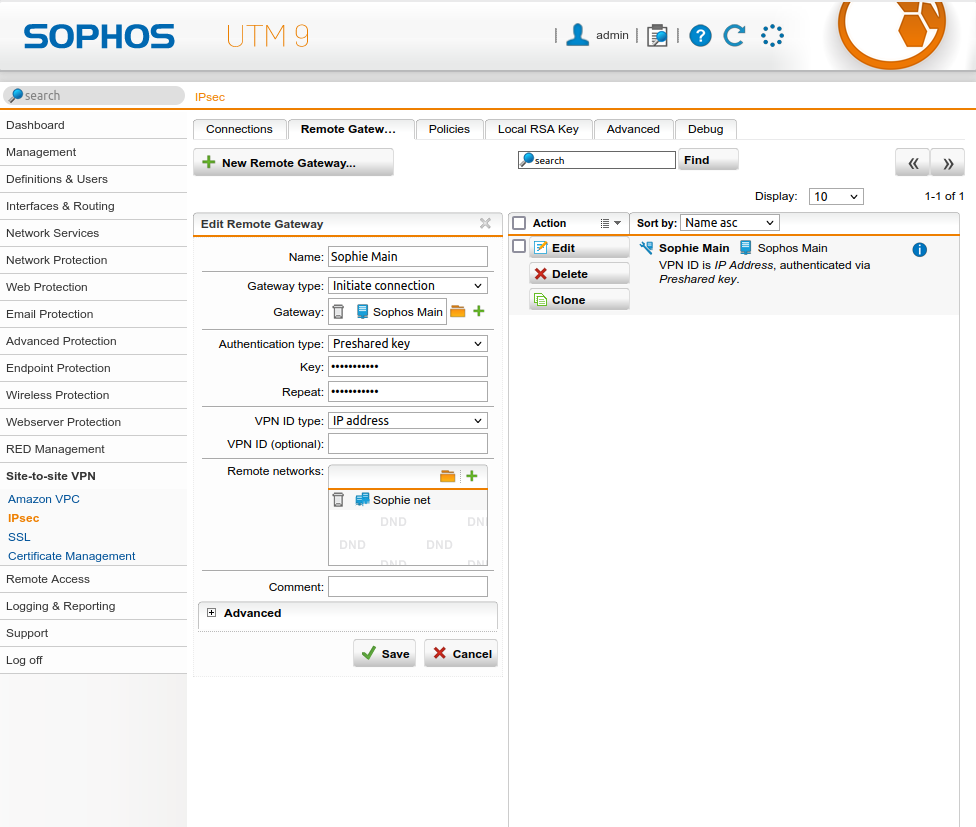Switch to the Policies tab

click(449, 129)
